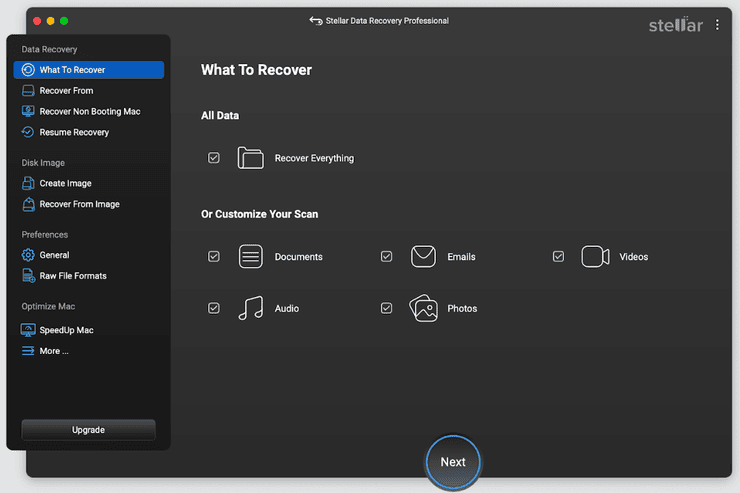Image resolution: width=740 pixels, height=493 pixels.
Task: Click the Documents label
Action: (299, 257)
